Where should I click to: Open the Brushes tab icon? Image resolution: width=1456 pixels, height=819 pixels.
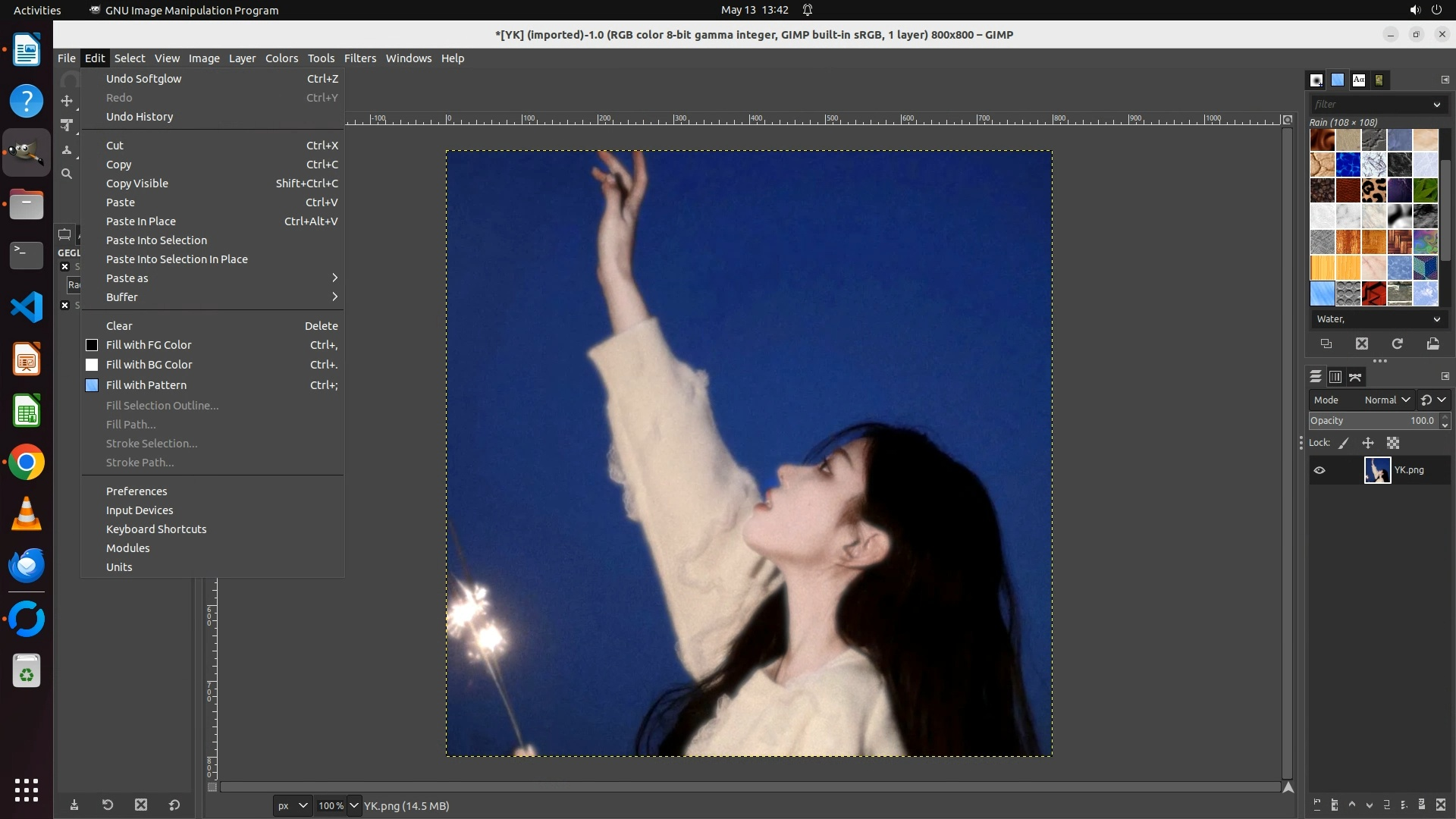[1316, 80]
